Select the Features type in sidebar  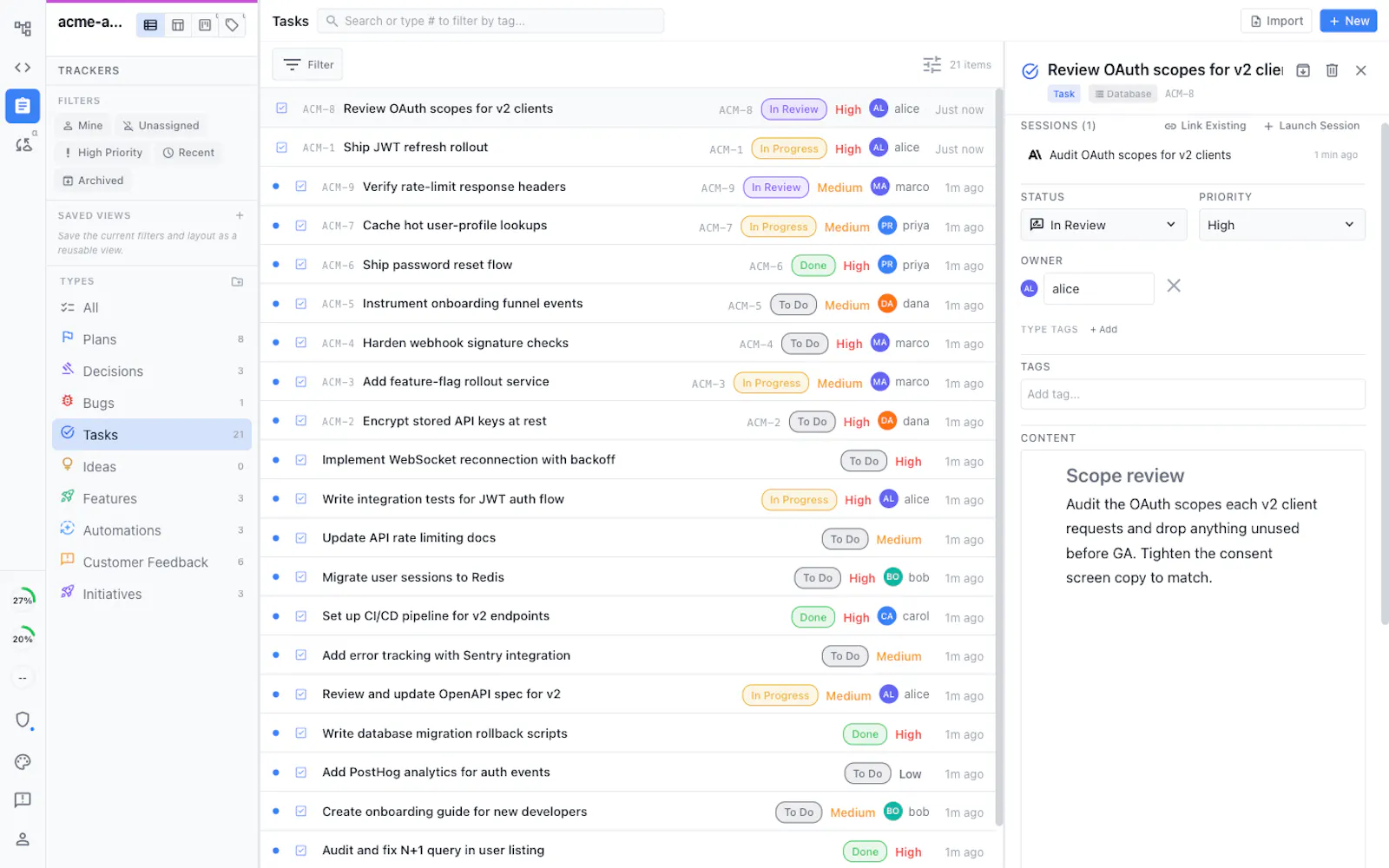coord(152,499)
